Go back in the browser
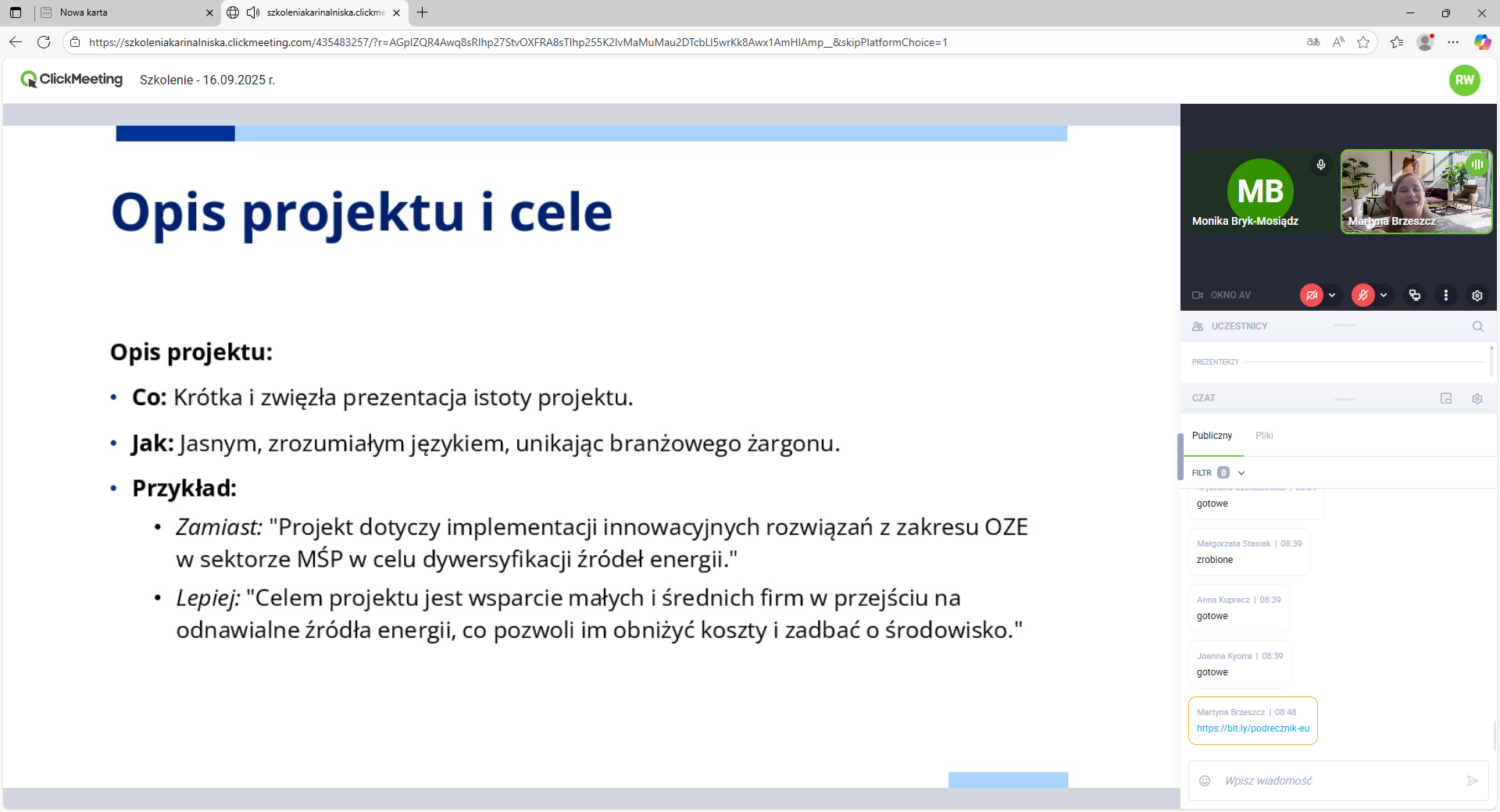 (x=16, y=42)
